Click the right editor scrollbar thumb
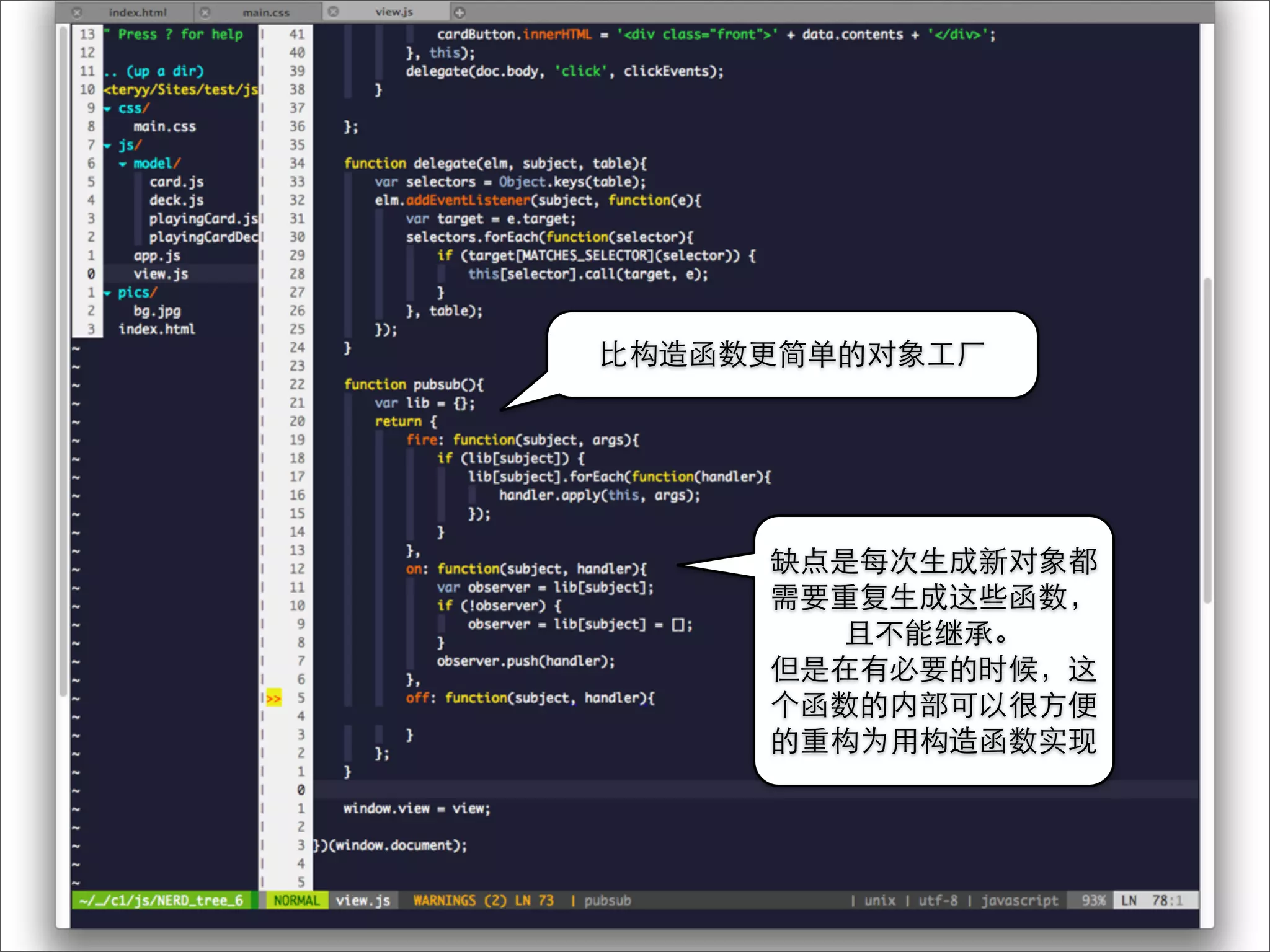Image resolution: width=1270 pixels, height=952 pixels. tap(1207, 440)
